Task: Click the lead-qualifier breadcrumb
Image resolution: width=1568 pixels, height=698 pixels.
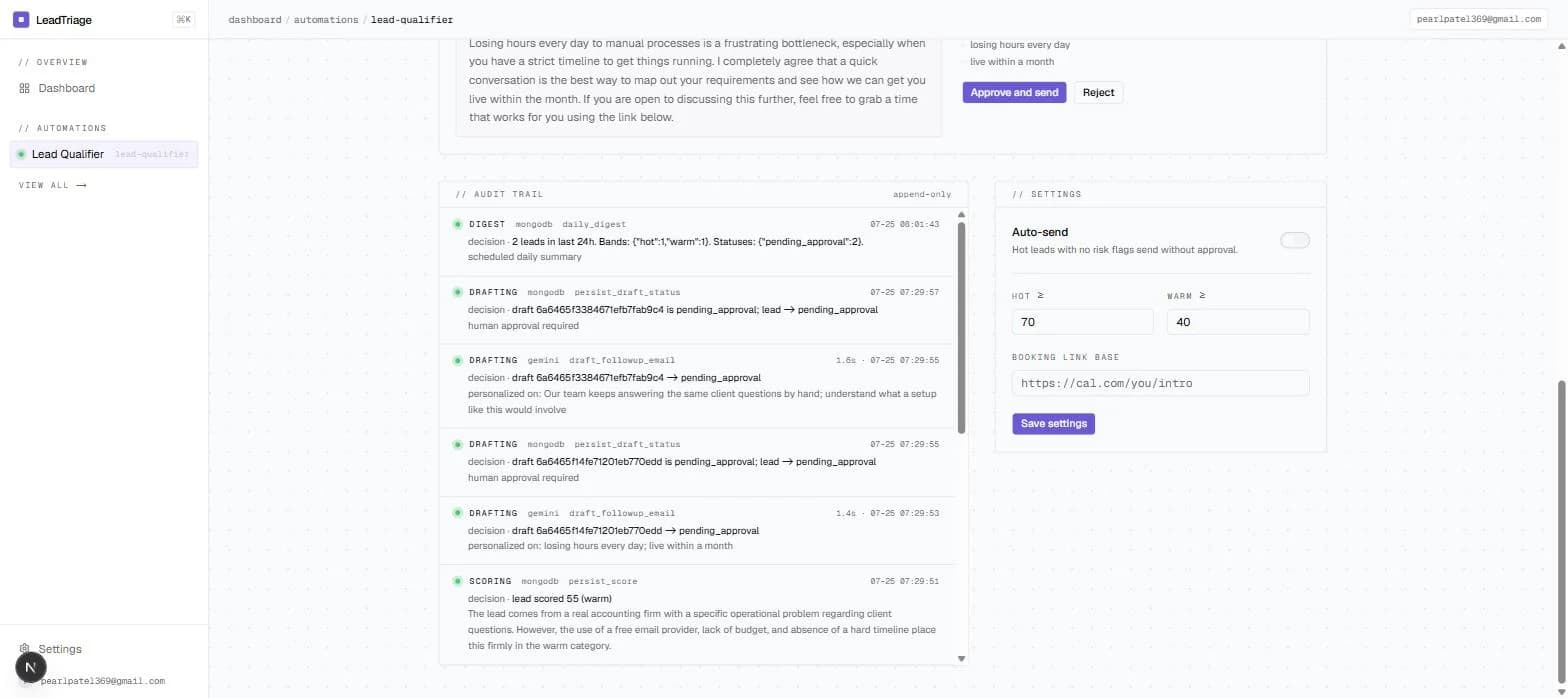Action: 411,19
